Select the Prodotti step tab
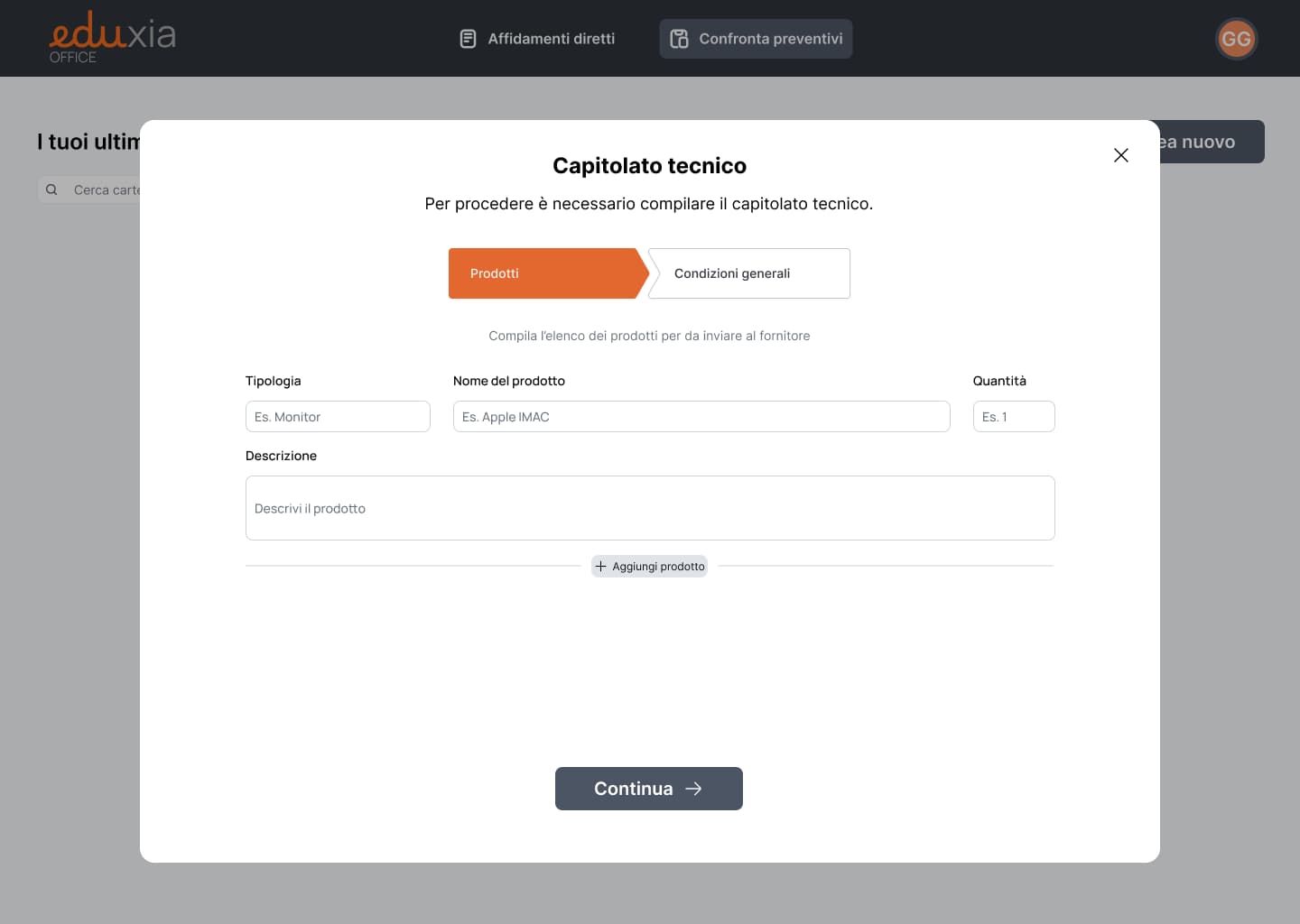1300x924 pixels. click(542, 273)
